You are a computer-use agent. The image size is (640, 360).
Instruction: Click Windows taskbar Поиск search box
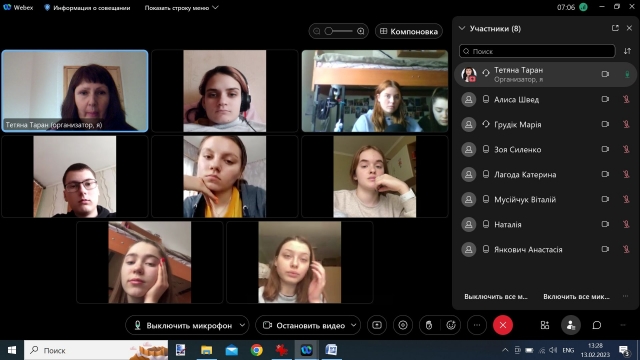point(96,350)
